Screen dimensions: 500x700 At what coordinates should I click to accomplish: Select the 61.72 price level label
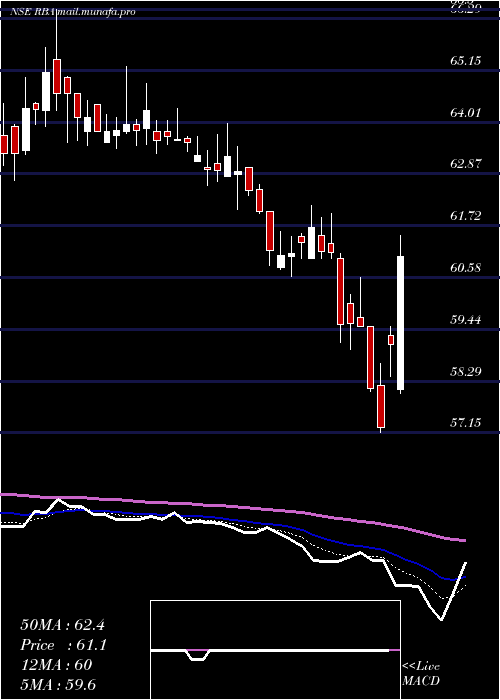click(x=466, y=216)
